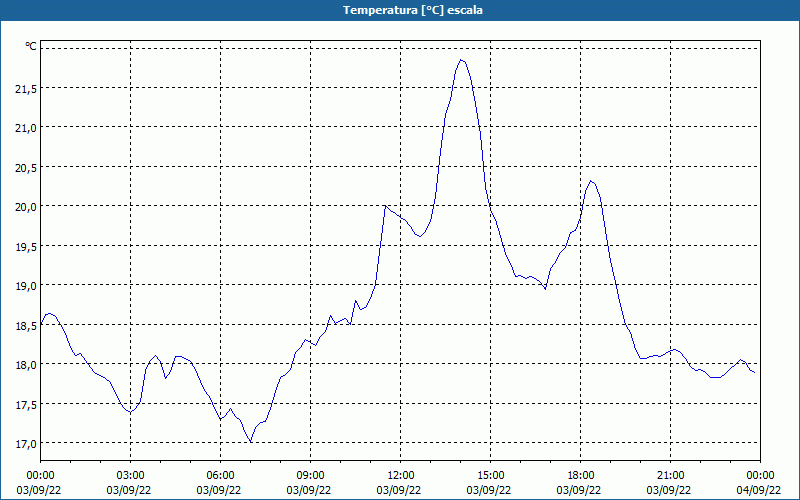Click the curve minimum near 07:00
The width and height of the screenshot is (800, 500).
click(x=251, y=441)
